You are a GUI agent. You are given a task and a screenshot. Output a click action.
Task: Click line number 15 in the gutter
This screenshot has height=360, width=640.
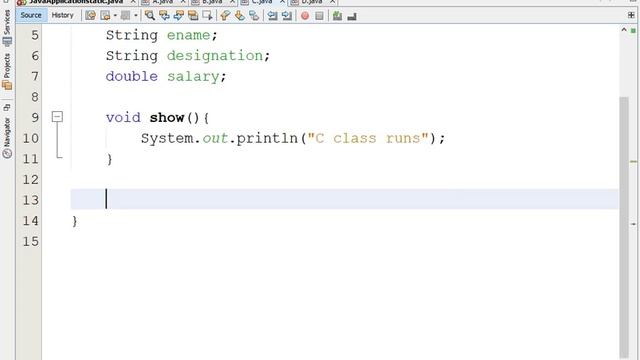(31, 241)
